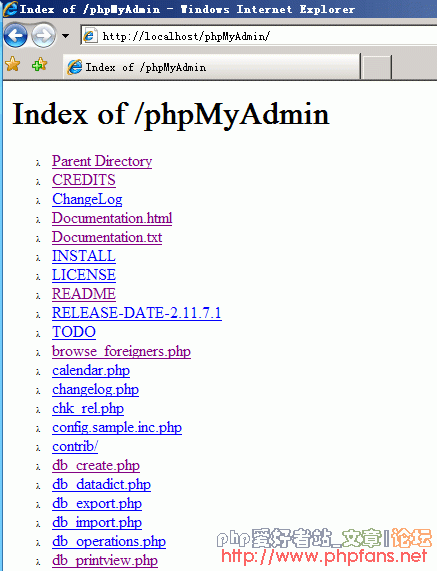Click the Add to Favorites icon
The height and width of the screenshot is (571, 437).
39,64
